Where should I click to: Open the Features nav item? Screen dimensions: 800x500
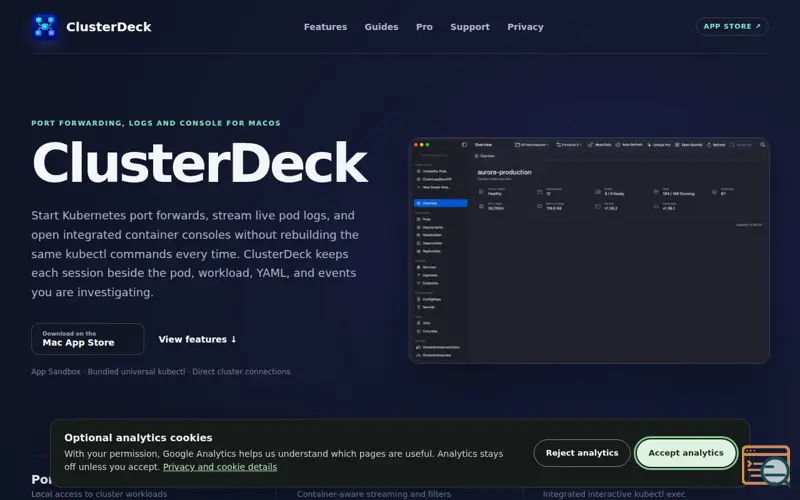(x=326, y=27)
